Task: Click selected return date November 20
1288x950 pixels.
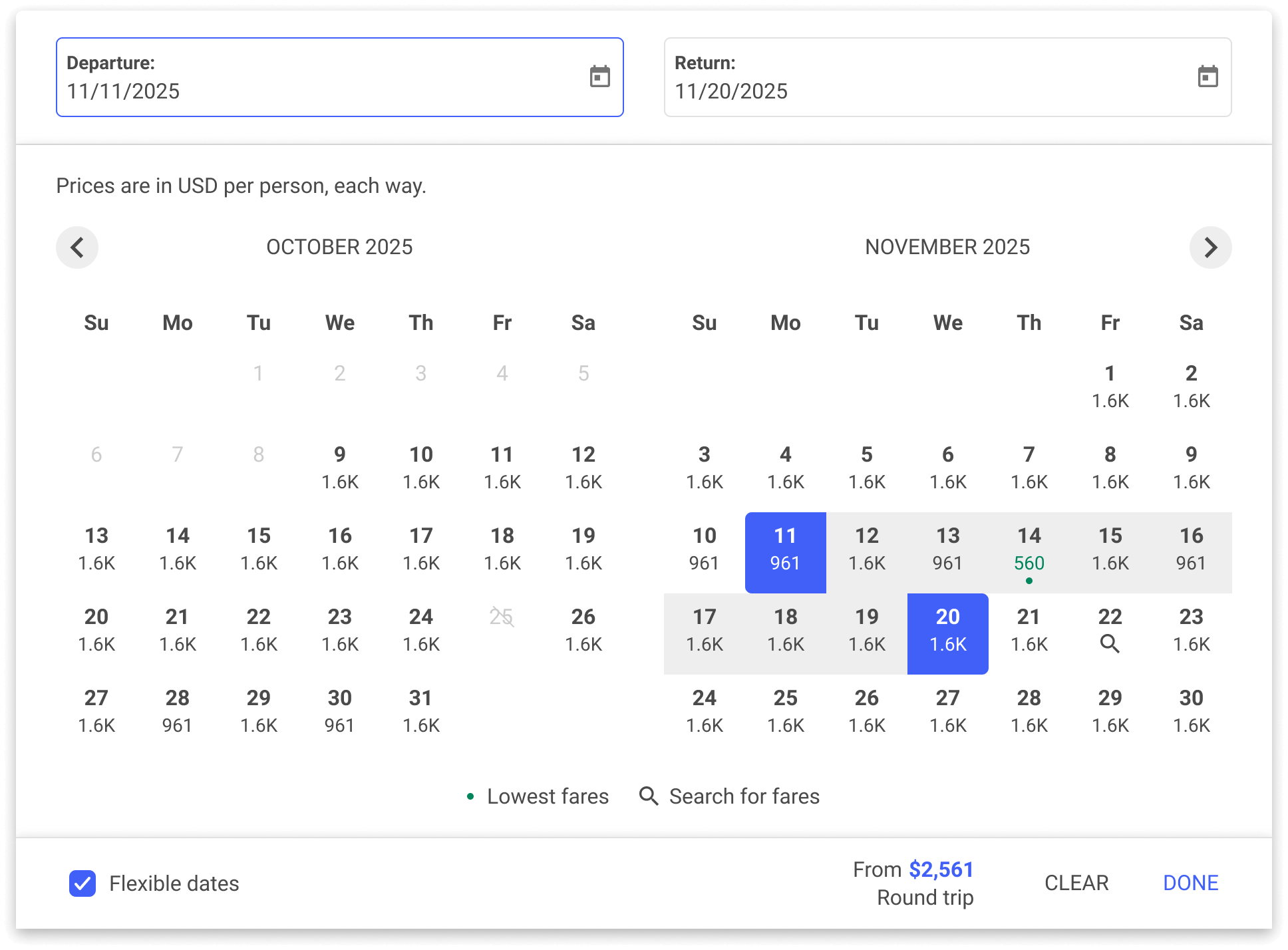Action: pos(947,633)
